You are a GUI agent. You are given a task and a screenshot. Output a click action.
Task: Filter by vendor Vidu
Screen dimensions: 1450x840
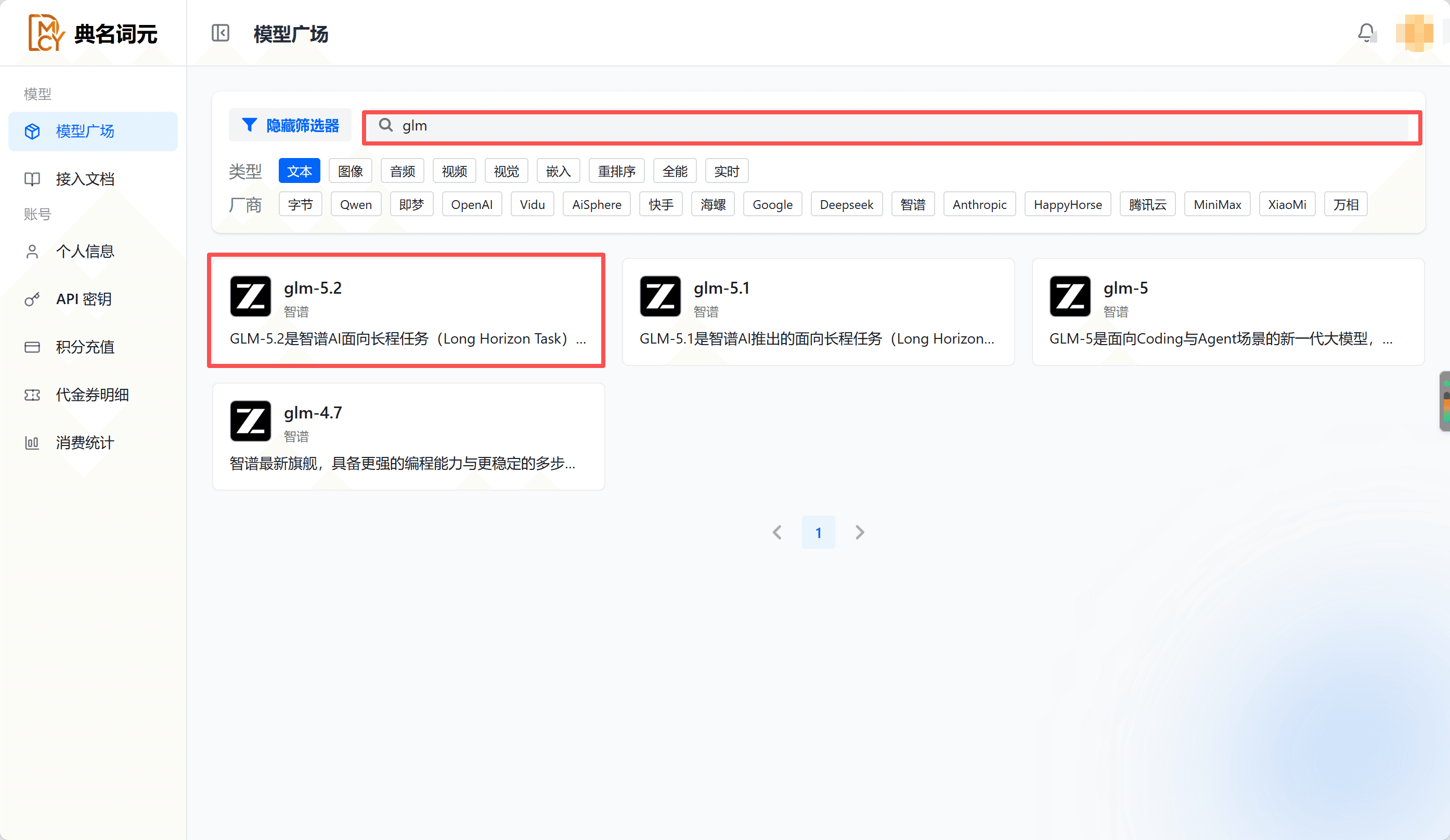[532, 205]
